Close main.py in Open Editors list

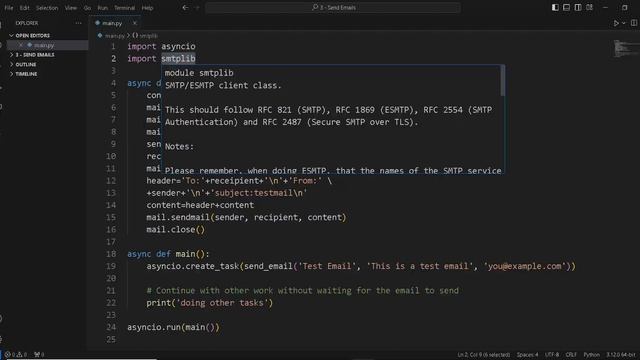click(x=21, y=45)
